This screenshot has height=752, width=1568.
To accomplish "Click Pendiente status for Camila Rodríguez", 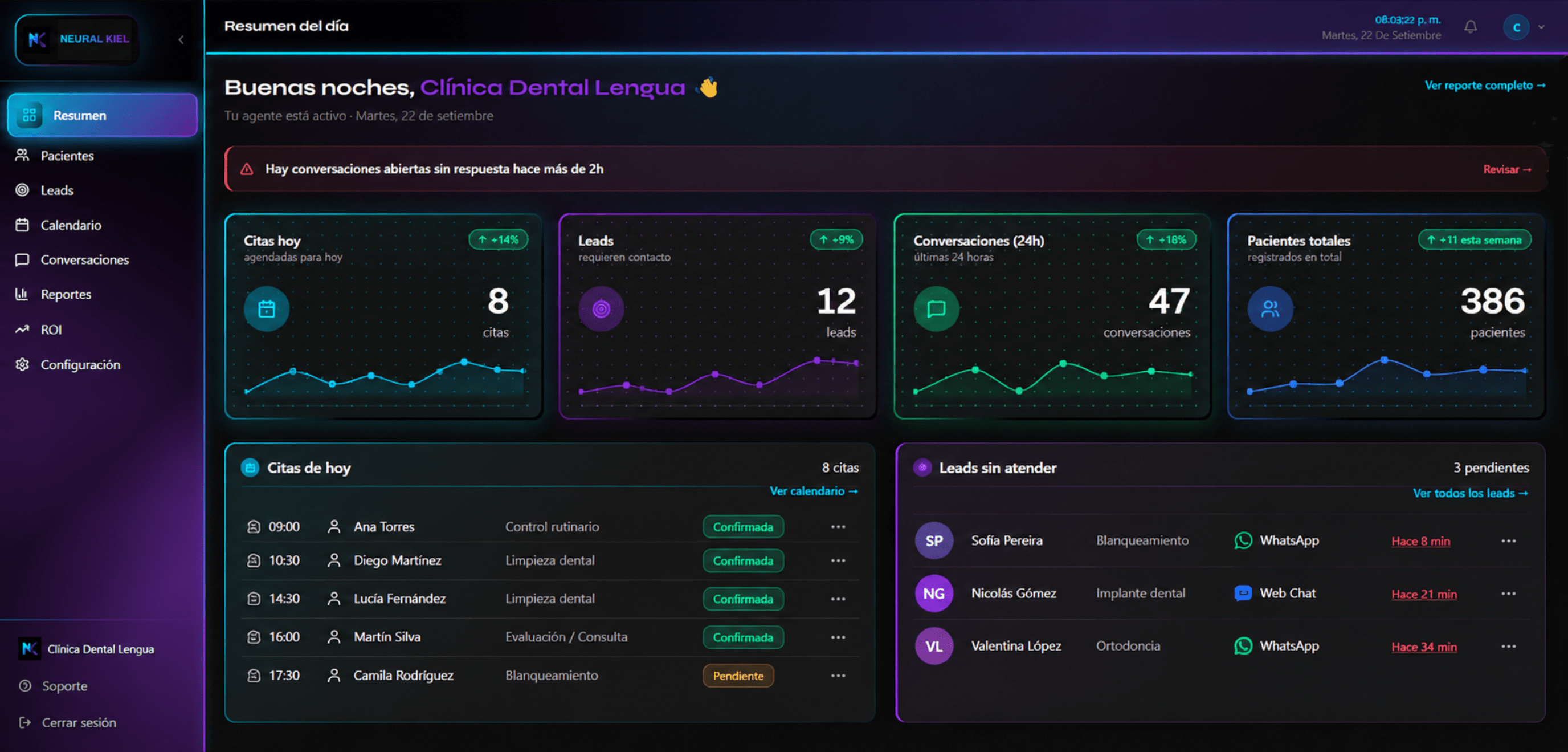I will [738, 676].
